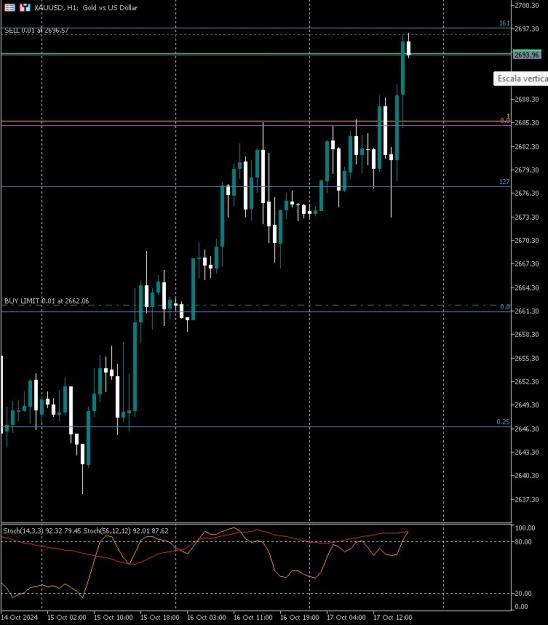This screenshot has width=548, height=625.
Task: Select the Fibonacci 161 level label
Action: [x=505, y=23]
